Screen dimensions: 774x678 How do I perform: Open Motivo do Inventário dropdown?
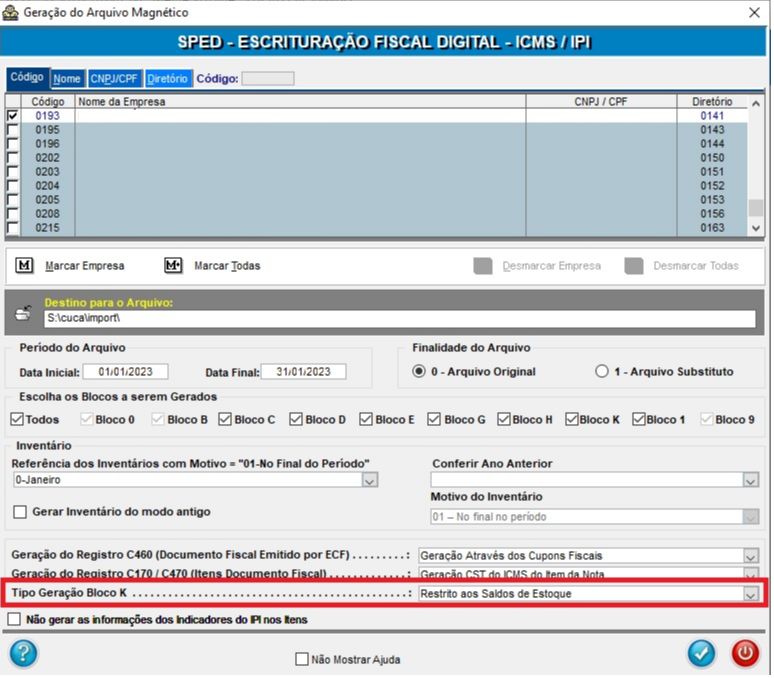[751, 517]
